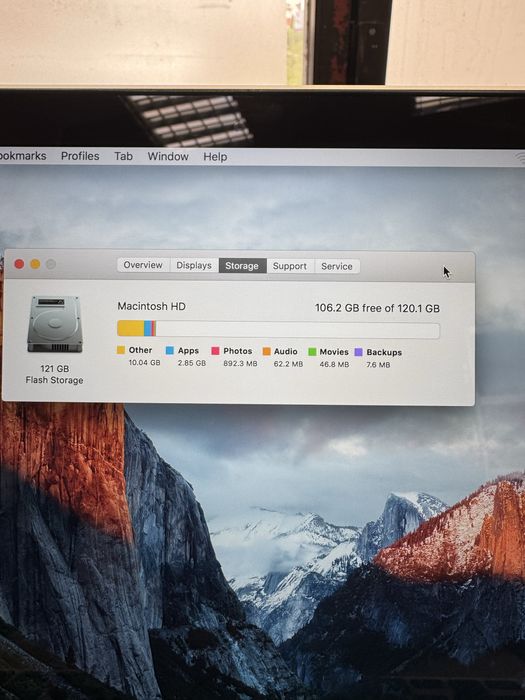The width and height of the screenshot is (525, 700).
Task: Click the 'Backups' legend label
Action: point(384,352)
